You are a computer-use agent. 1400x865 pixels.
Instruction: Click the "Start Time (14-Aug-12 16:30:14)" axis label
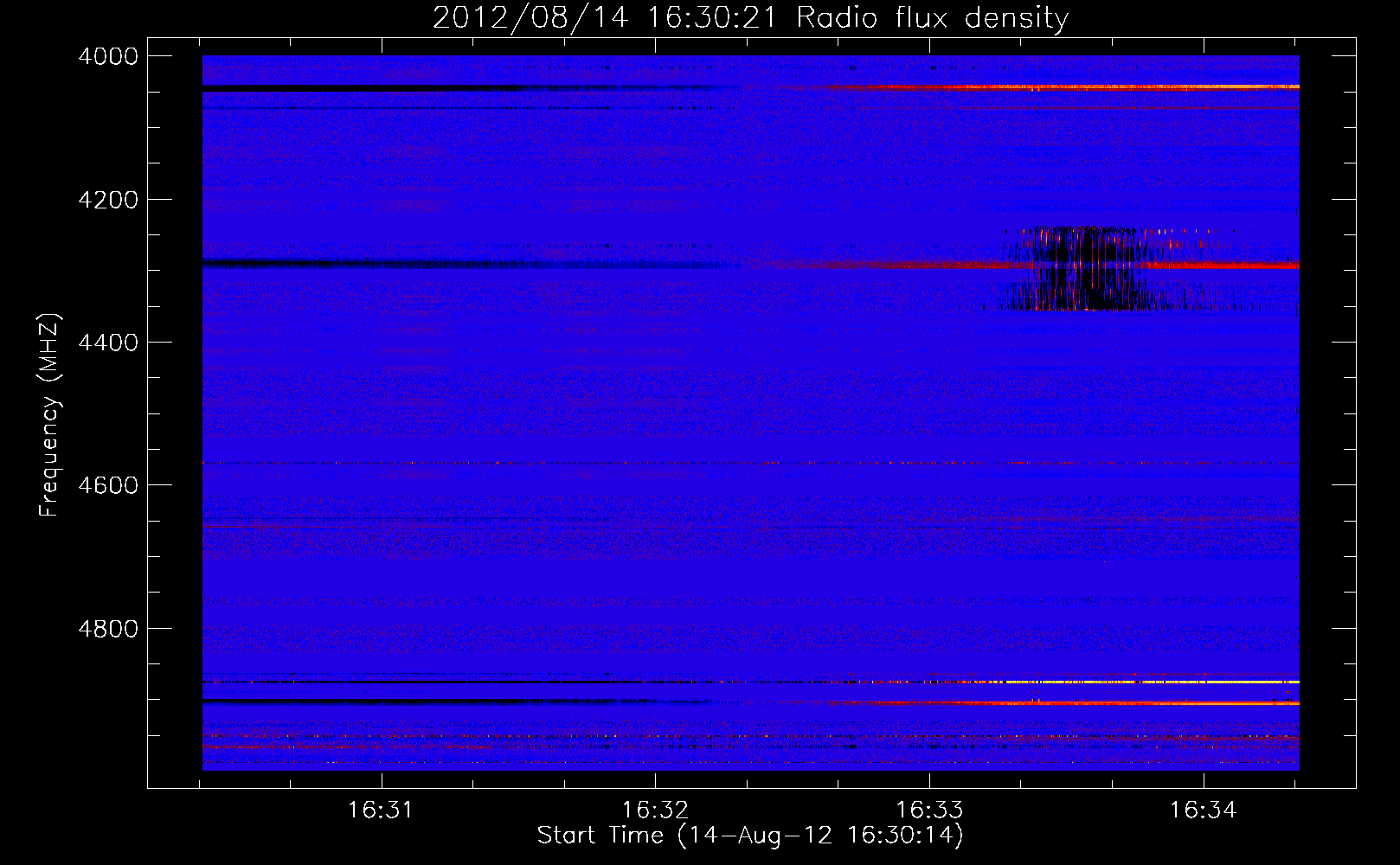pyautogui.click(x=750, y=836)
